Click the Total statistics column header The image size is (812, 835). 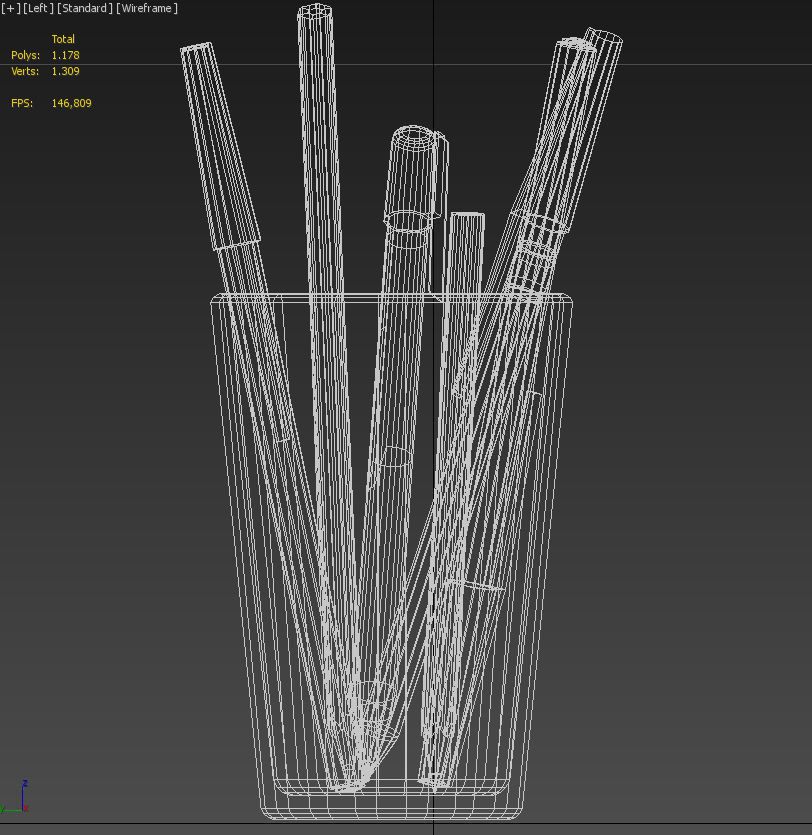point(63,39)
